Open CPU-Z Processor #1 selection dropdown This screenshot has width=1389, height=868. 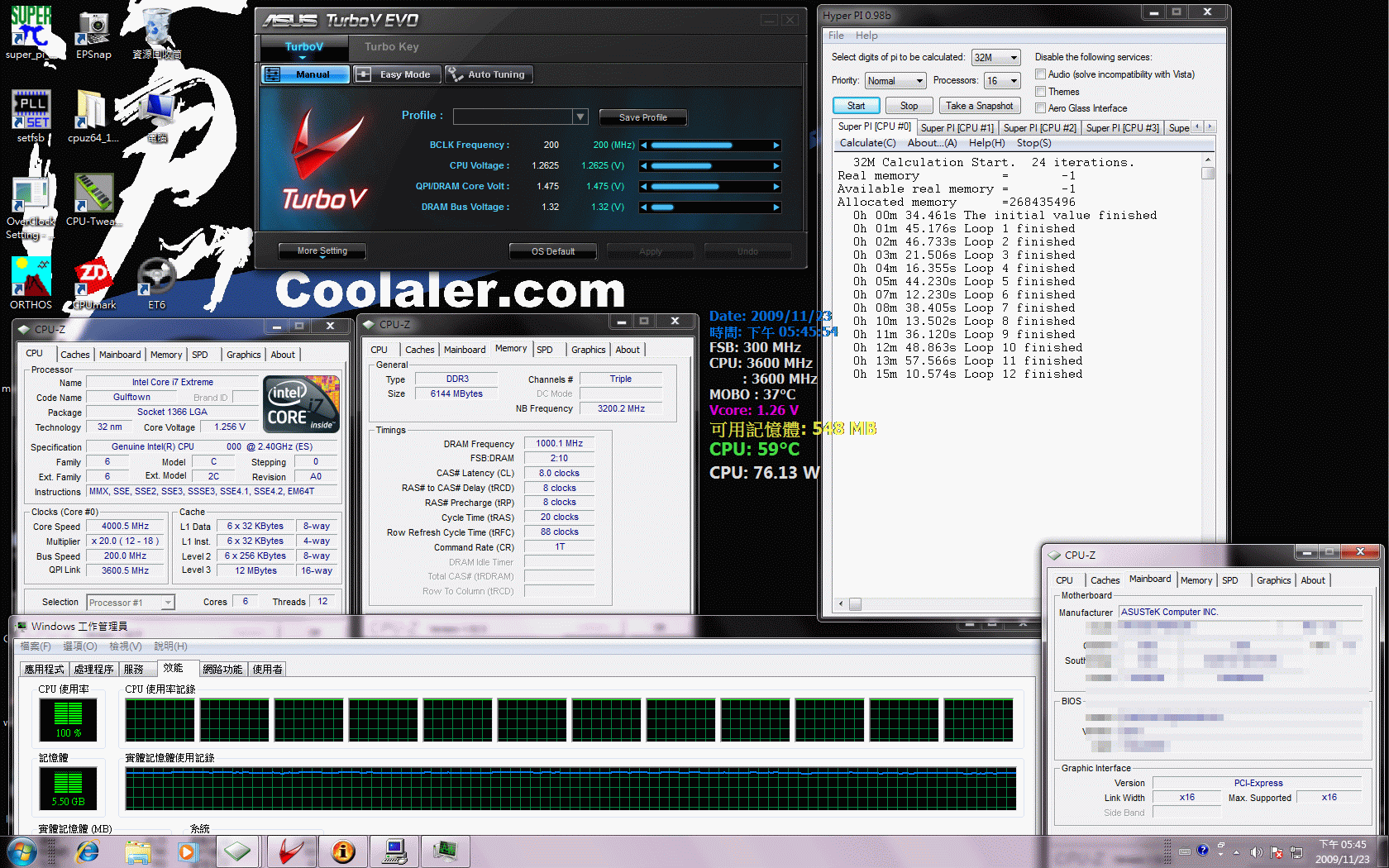(131, 603)
